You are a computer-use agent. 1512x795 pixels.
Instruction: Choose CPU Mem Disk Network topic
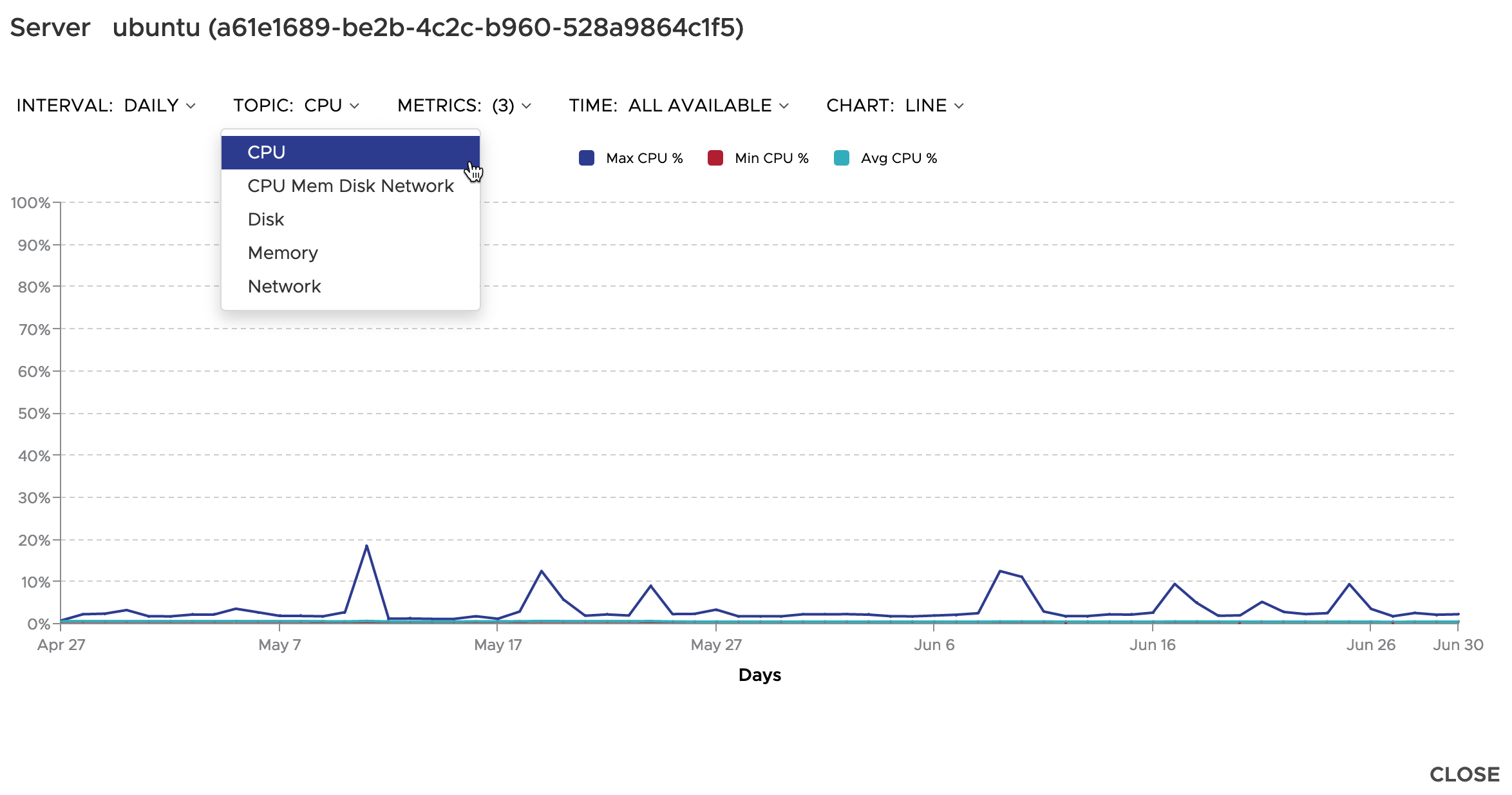(x=350, y=186)
